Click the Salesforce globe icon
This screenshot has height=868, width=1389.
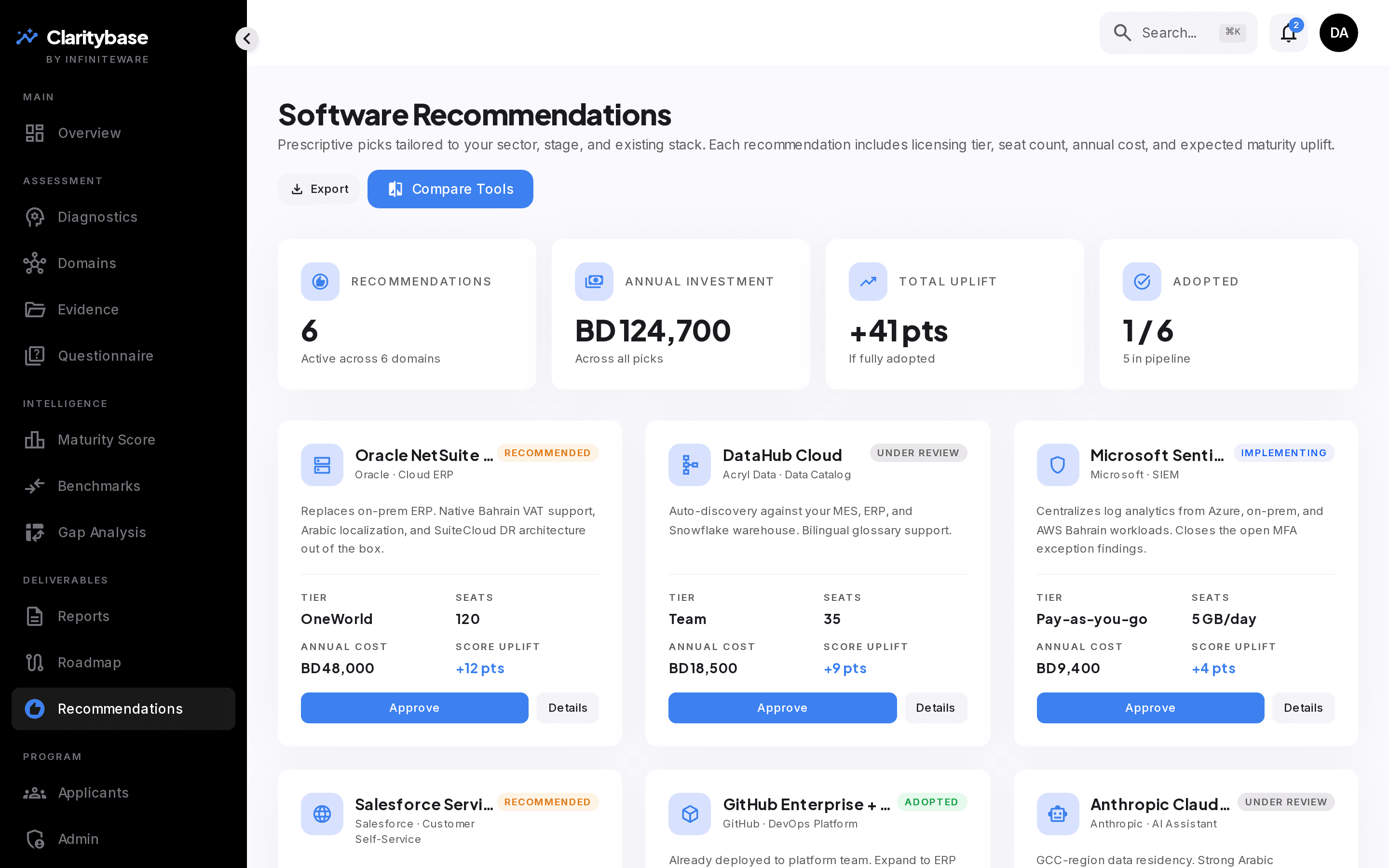[322, 814]
